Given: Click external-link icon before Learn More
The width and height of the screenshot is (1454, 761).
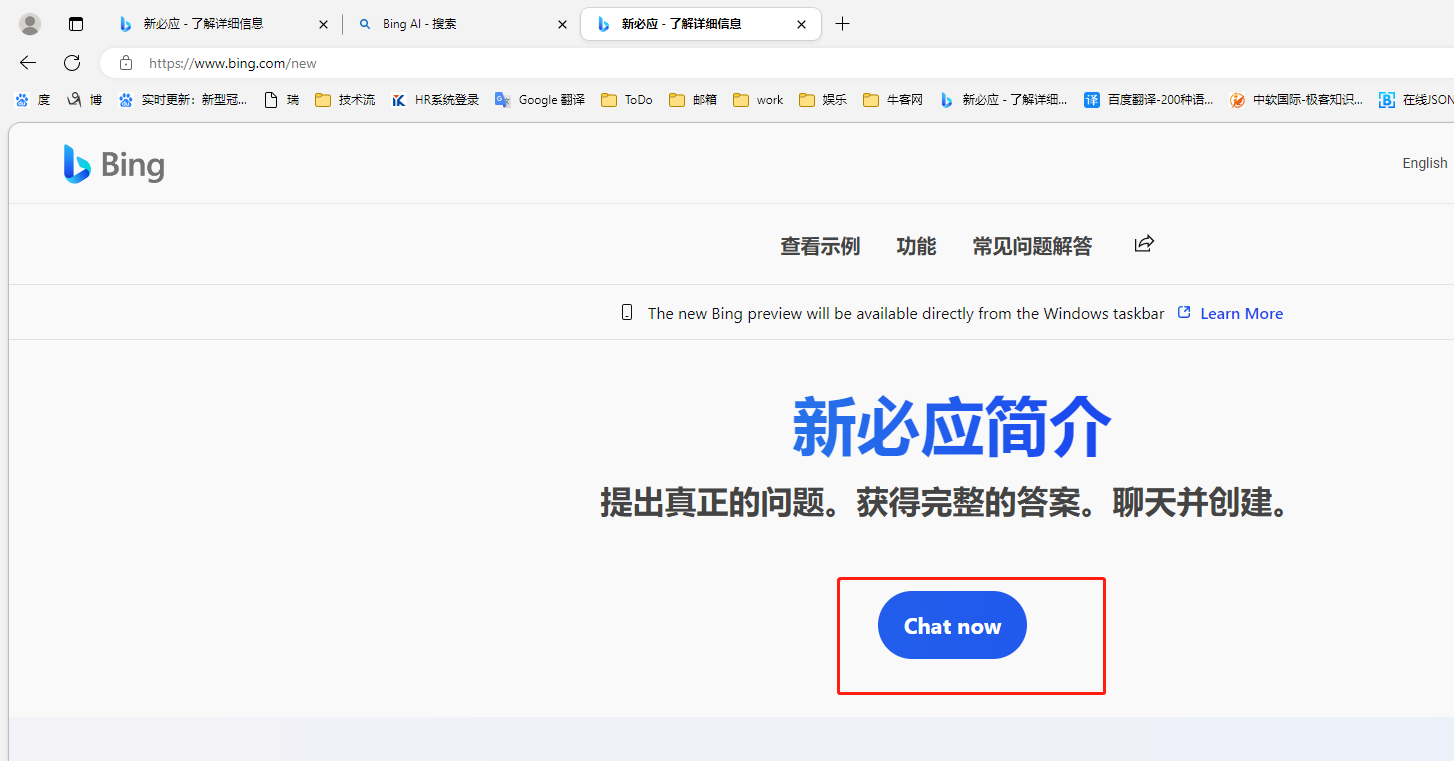Looking at the screenshot, I should point(1184,313).
